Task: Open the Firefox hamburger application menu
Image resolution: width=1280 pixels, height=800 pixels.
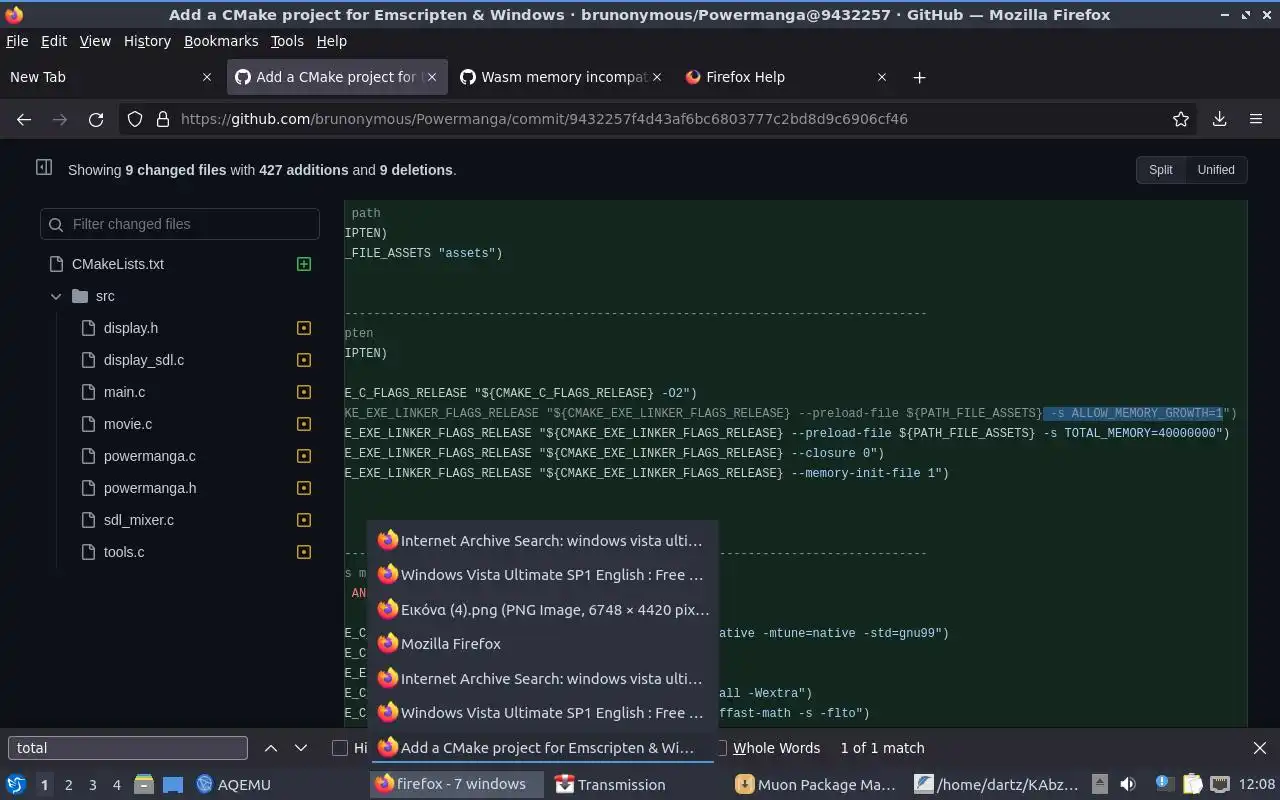Action: pyautogui.click(x=1256, y=119)
